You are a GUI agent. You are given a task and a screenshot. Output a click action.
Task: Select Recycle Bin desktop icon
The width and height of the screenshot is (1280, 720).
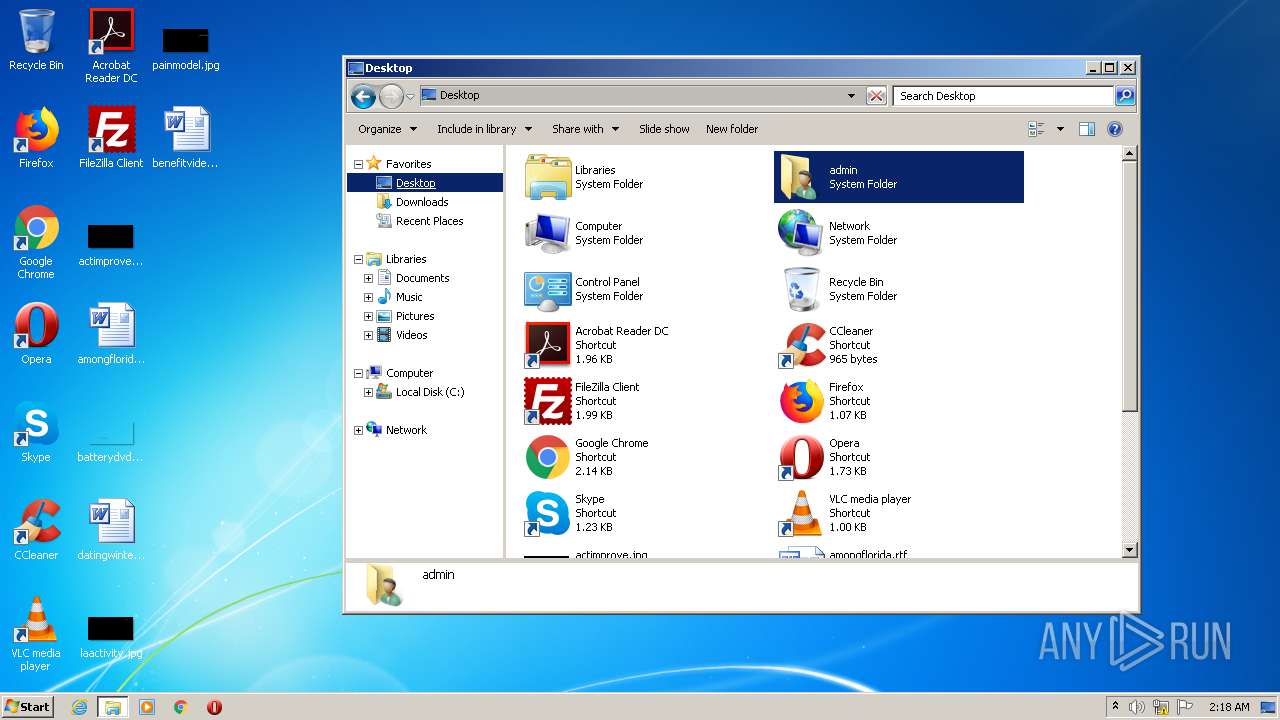(x=36, y=40)
